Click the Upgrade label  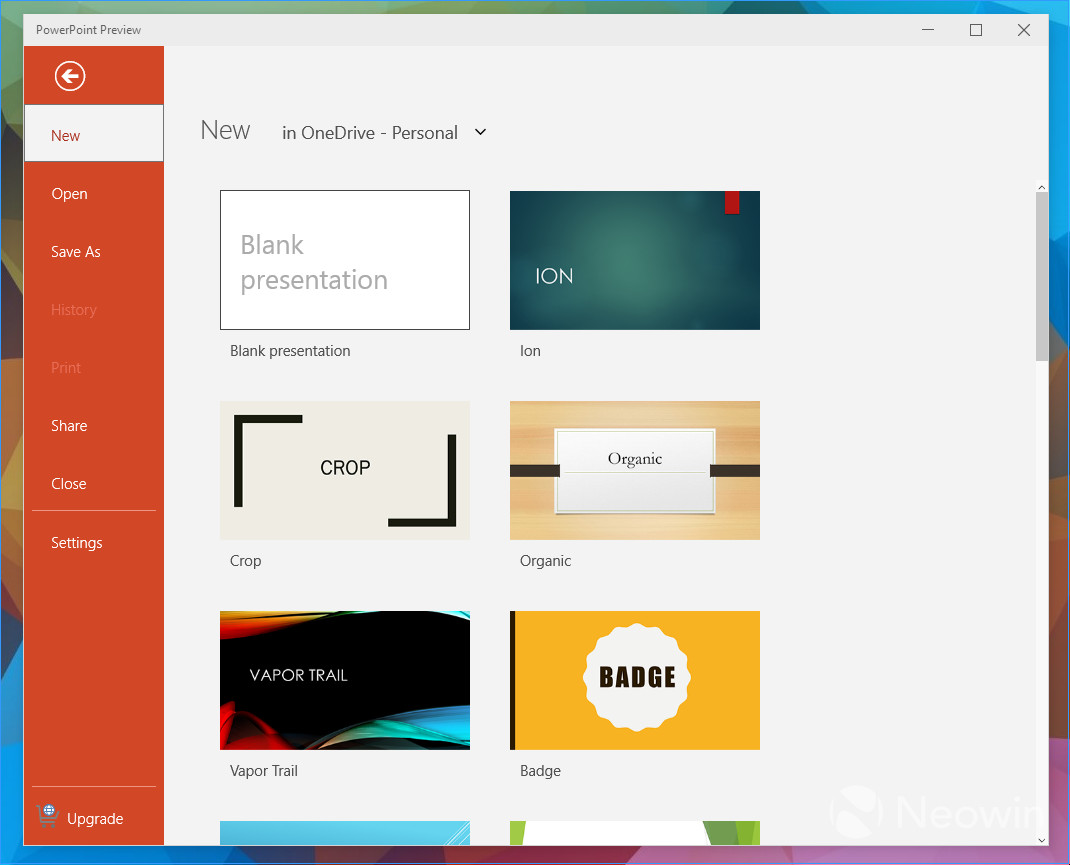(x=93, y=818)
